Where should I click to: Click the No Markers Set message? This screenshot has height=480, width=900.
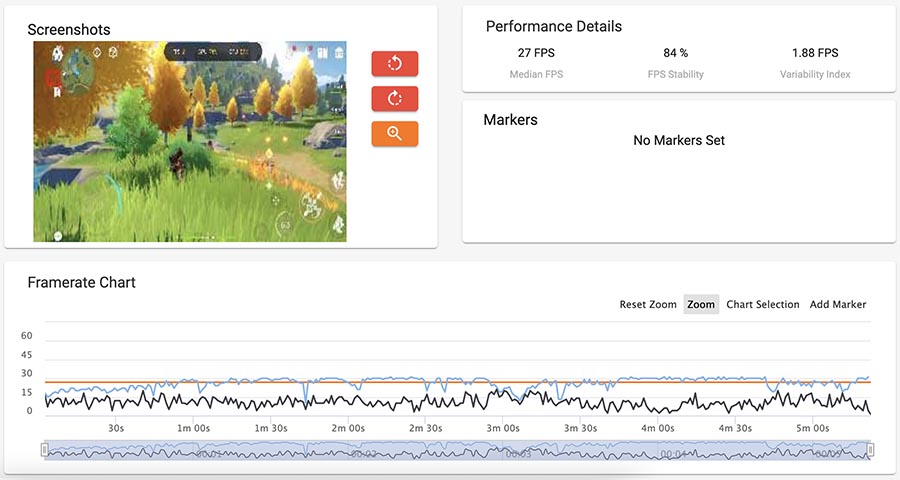click(679, 141)
